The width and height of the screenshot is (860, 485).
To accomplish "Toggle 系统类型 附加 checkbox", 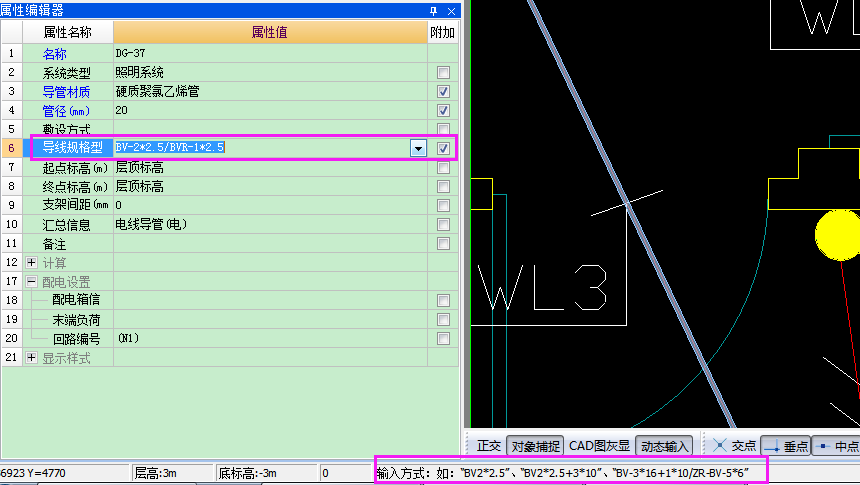I will click(x=443, y=72).
